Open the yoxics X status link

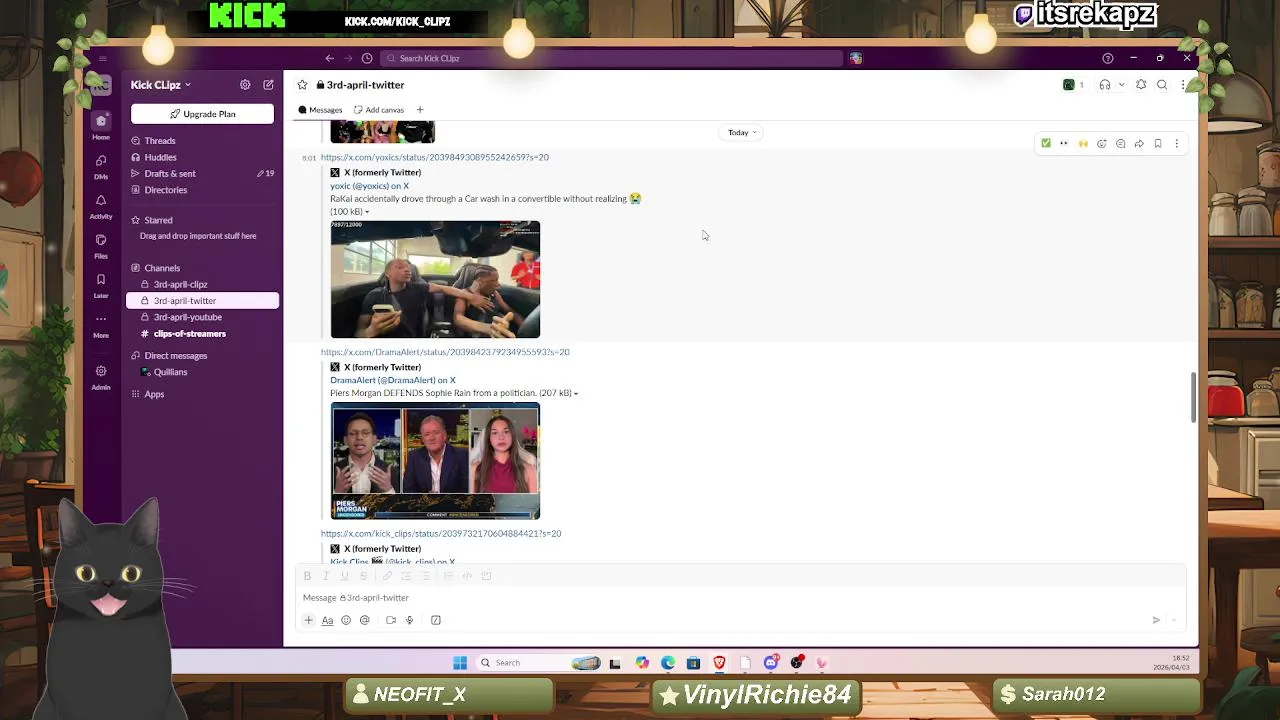[x=435, y=157]
